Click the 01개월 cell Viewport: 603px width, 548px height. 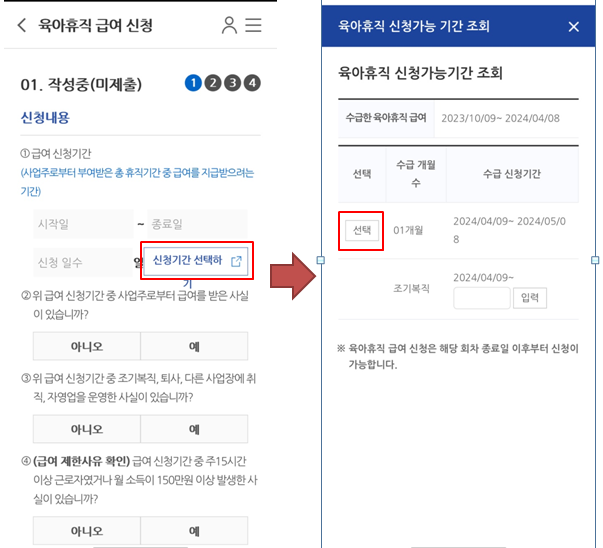click(408, 230)
